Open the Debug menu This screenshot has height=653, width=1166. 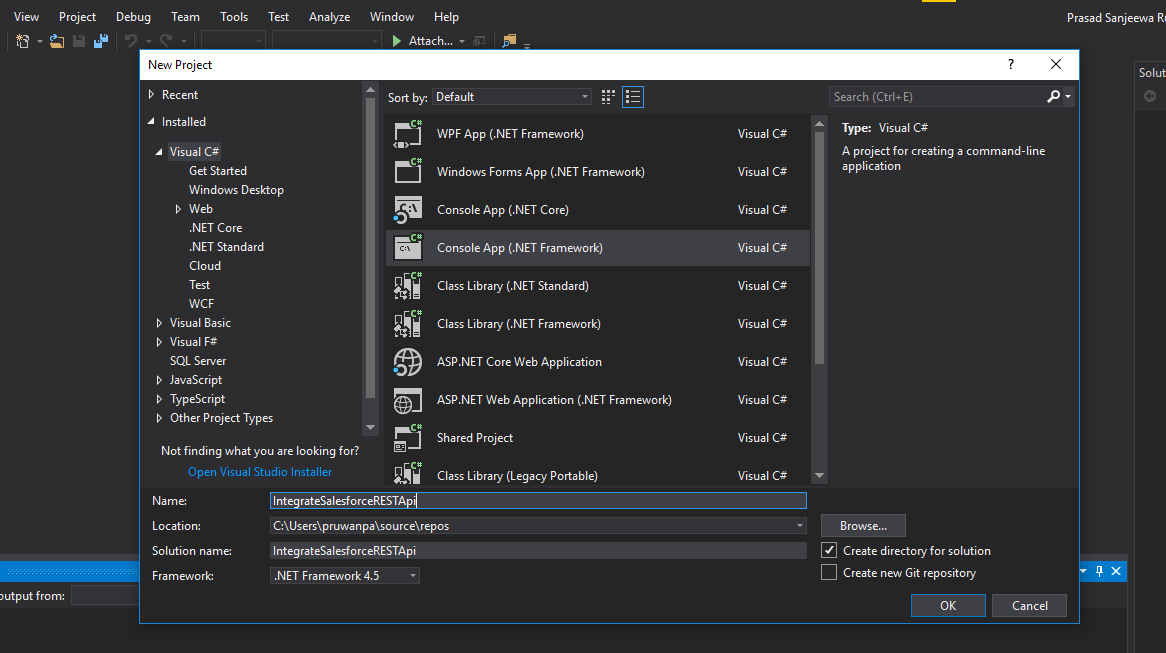(x=133, y=17)
